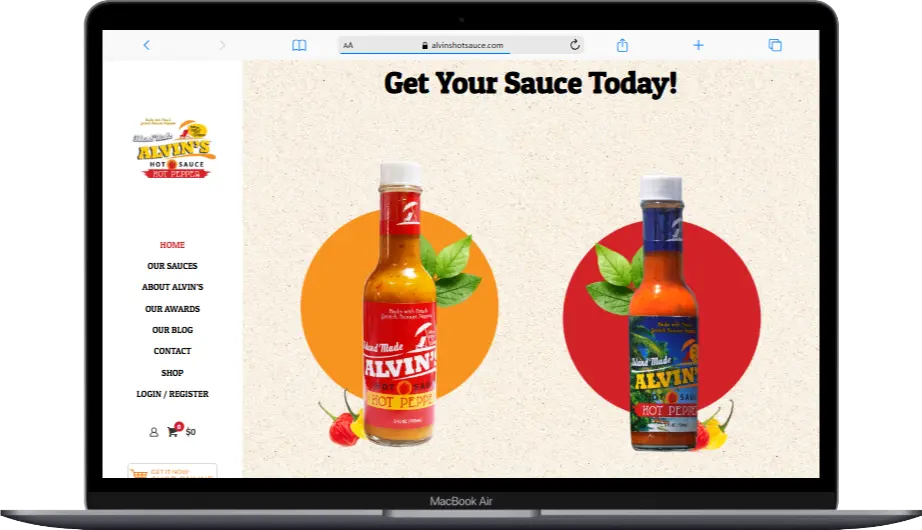Click the browser forward arrow
922x530 pixels.
(x=222, y=45)
